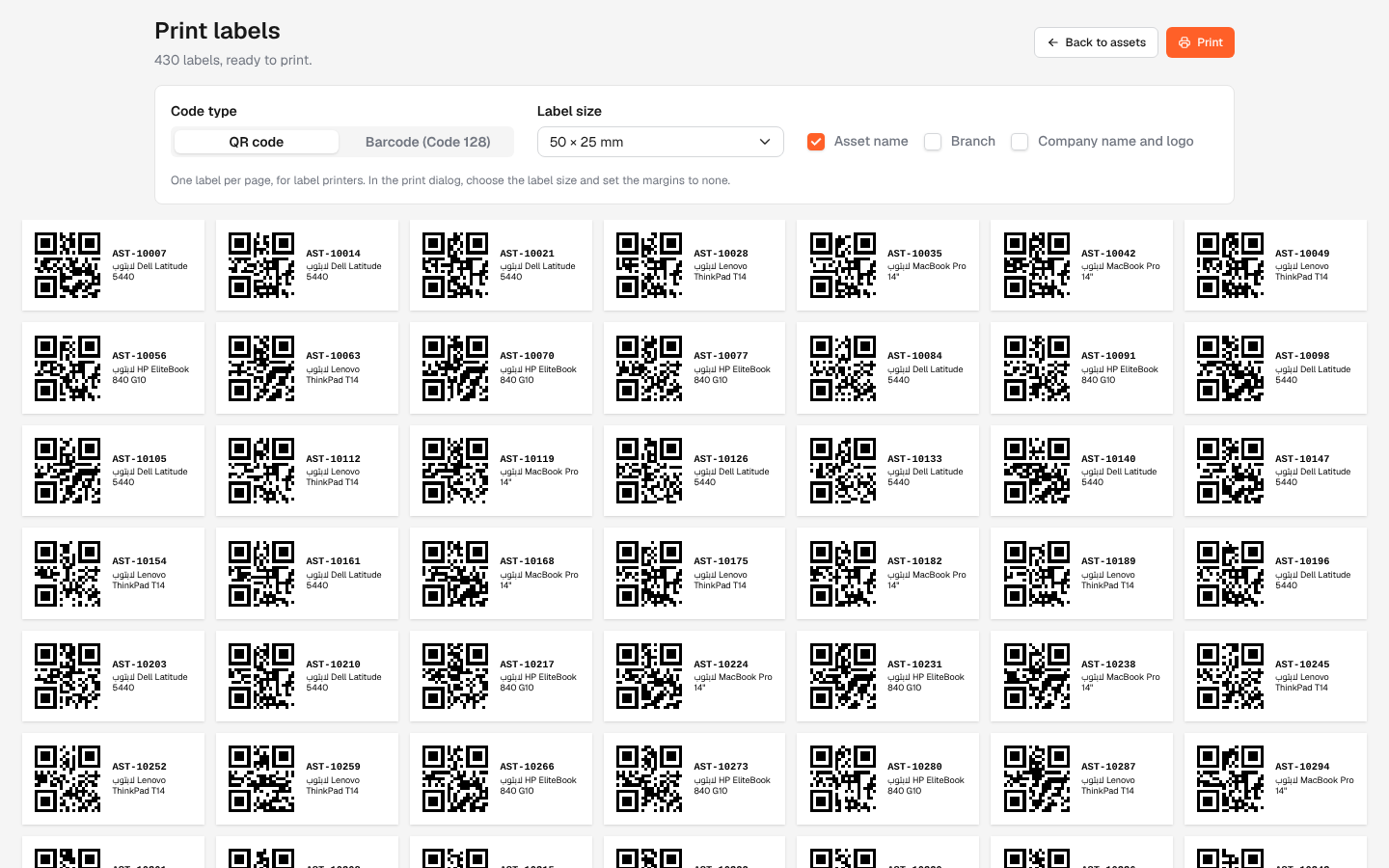Select the AST-10098 label text
Image resolution: width=1389 pixels, height=868 pixels.
coord(1302,356)
